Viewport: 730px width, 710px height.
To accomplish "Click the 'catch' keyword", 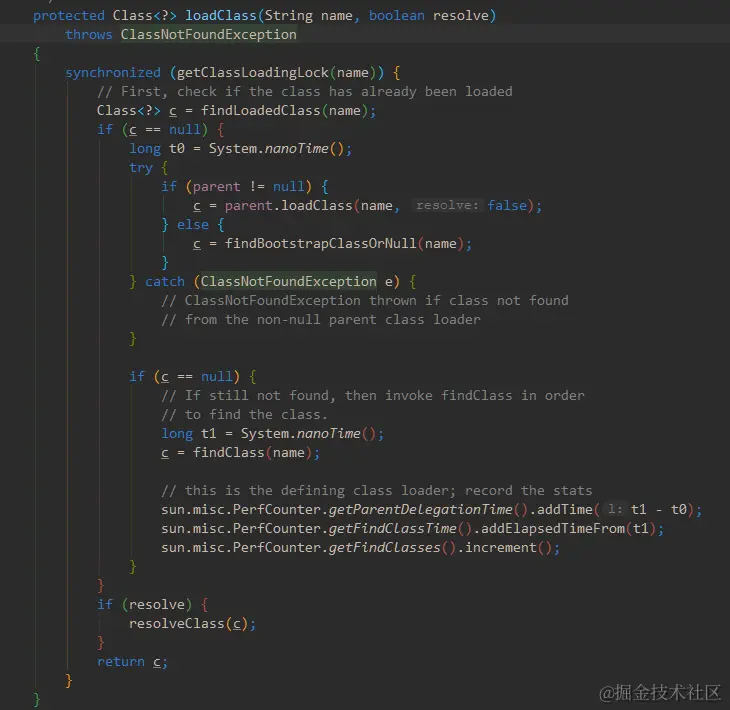I will click(x=165, y=282).
